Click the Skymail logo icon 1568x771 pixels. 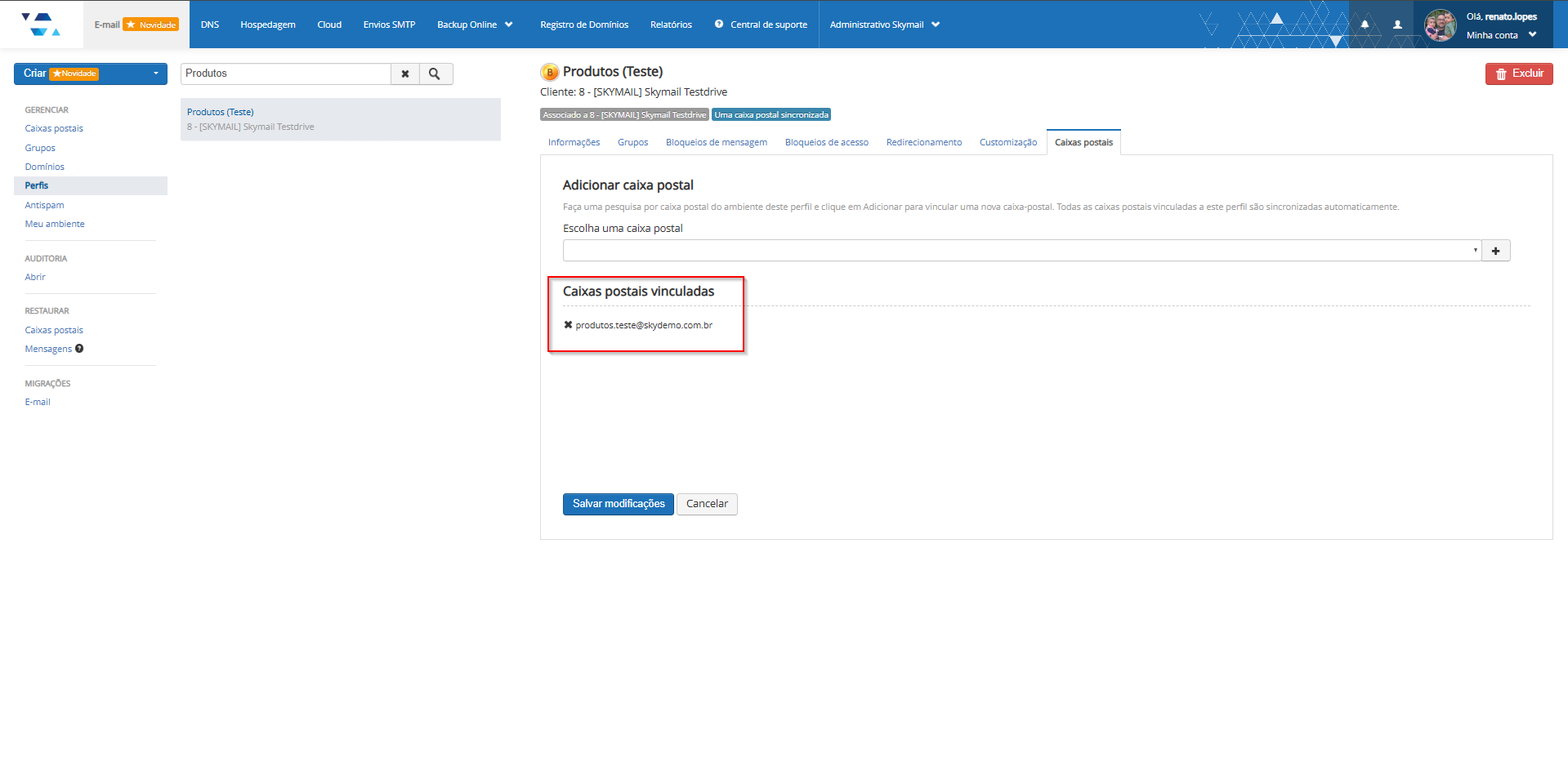coord(40,25)
